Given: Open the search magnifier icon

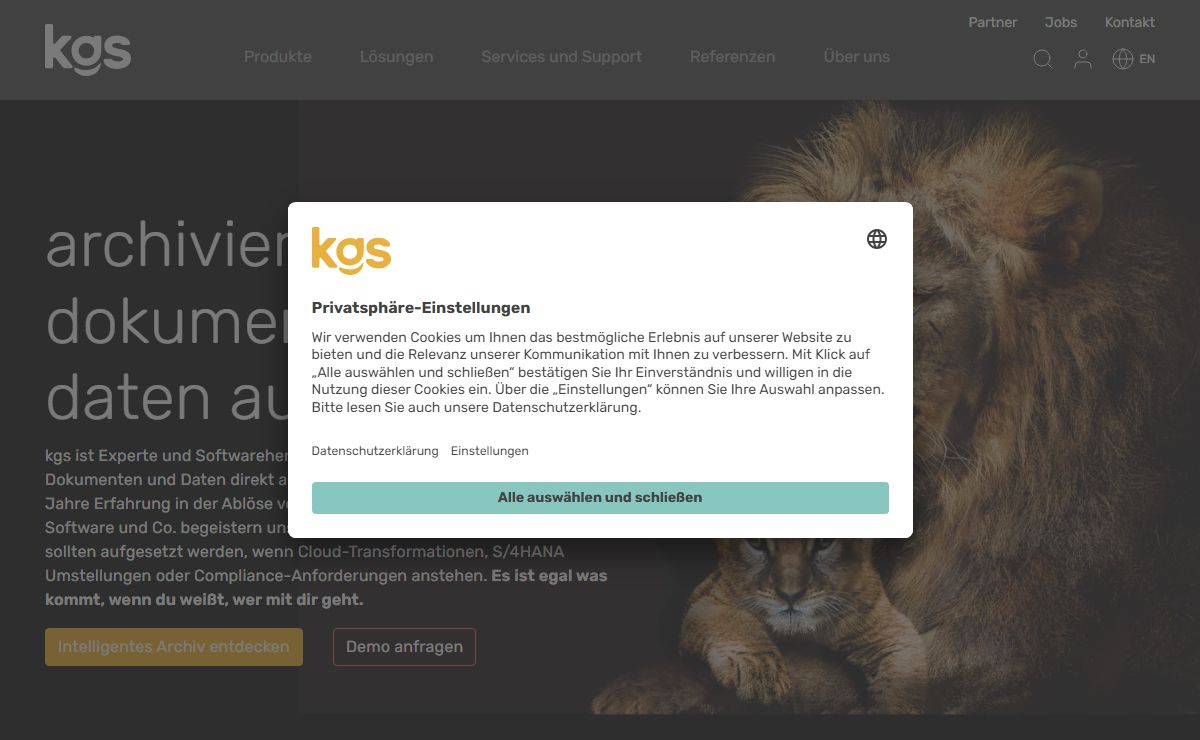Looking at the screenshot, I should coord(1043,59).
